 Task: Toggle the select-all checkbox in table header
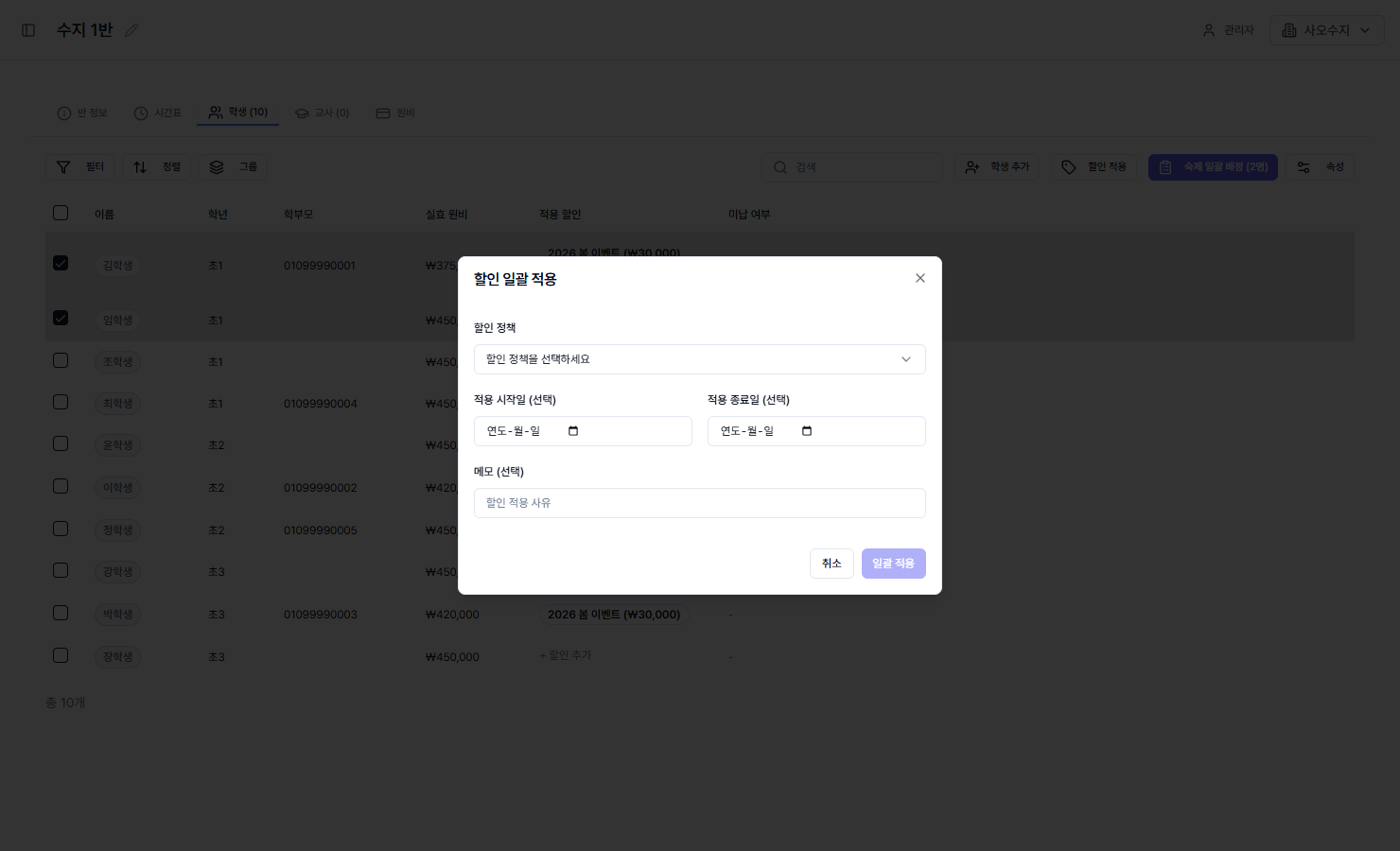tap(61, 213)
